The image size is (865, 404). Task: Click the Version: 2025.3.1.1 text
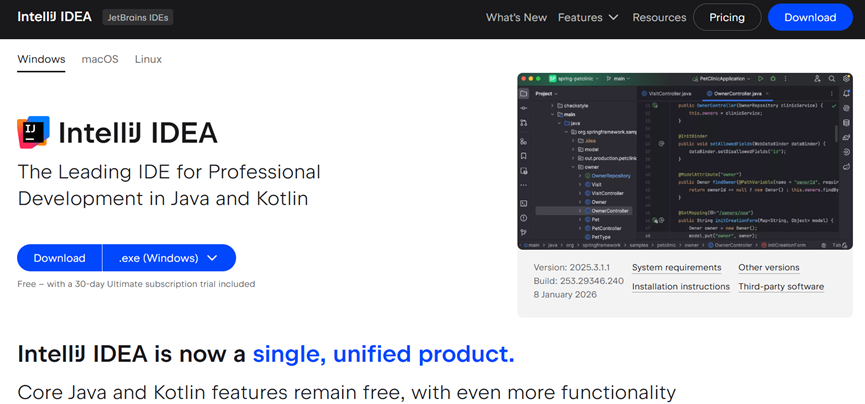tap(571, 268)
